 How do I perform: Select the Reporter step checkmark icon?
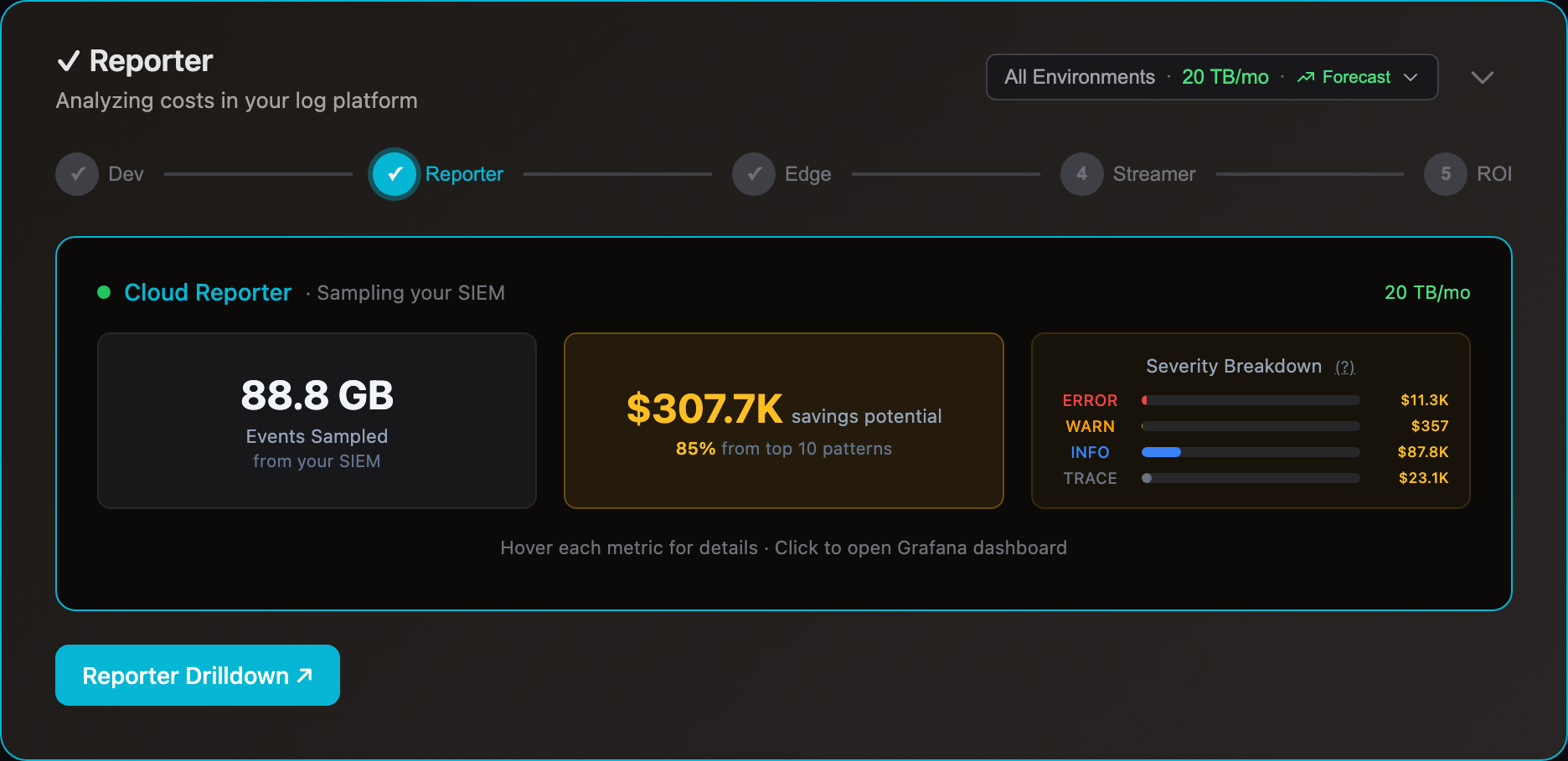[394, 174]
